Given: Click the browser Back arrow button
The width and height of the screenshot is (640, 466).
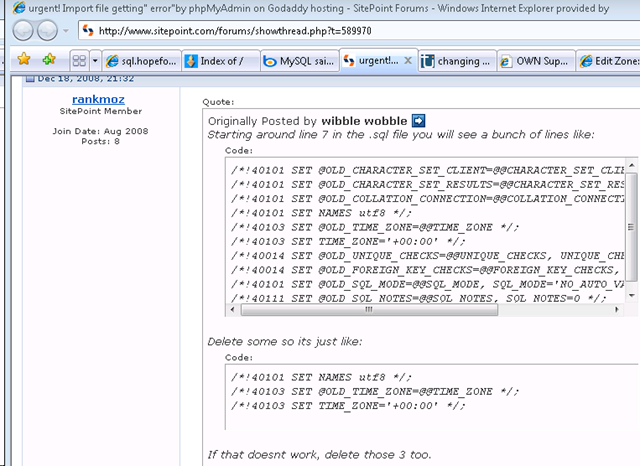Looking at the screenshot, I should pos(23,31).
